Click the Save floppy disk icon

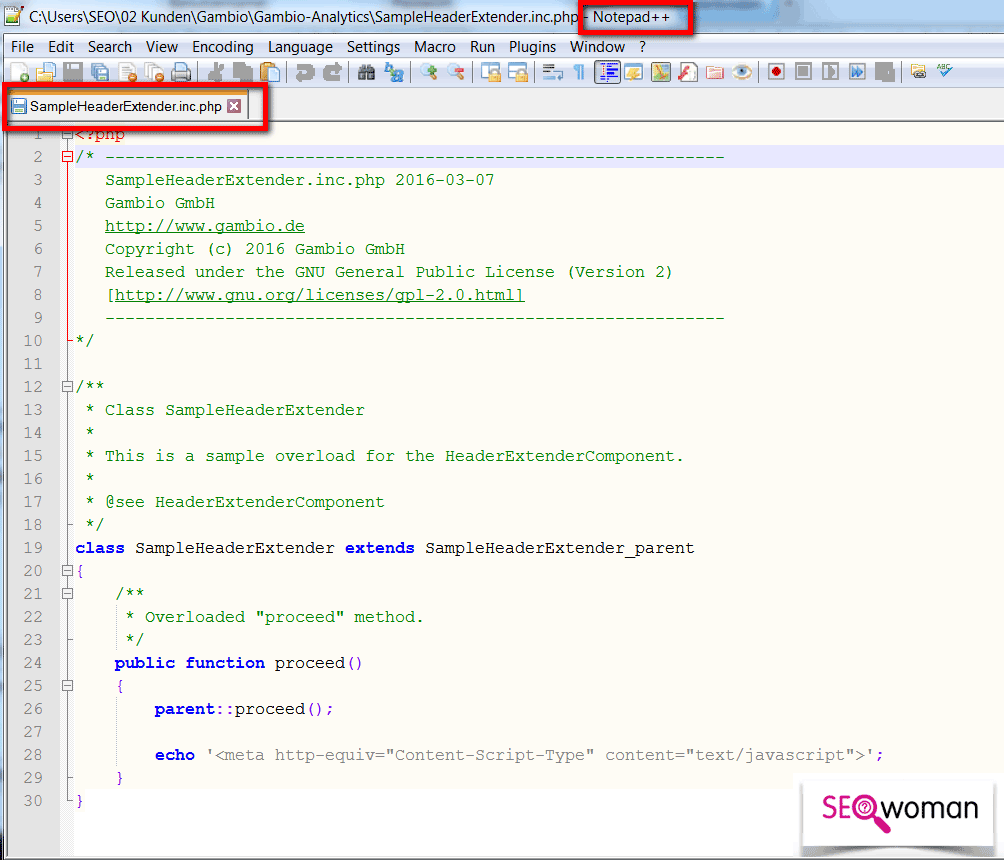click(x=73, y=72)
